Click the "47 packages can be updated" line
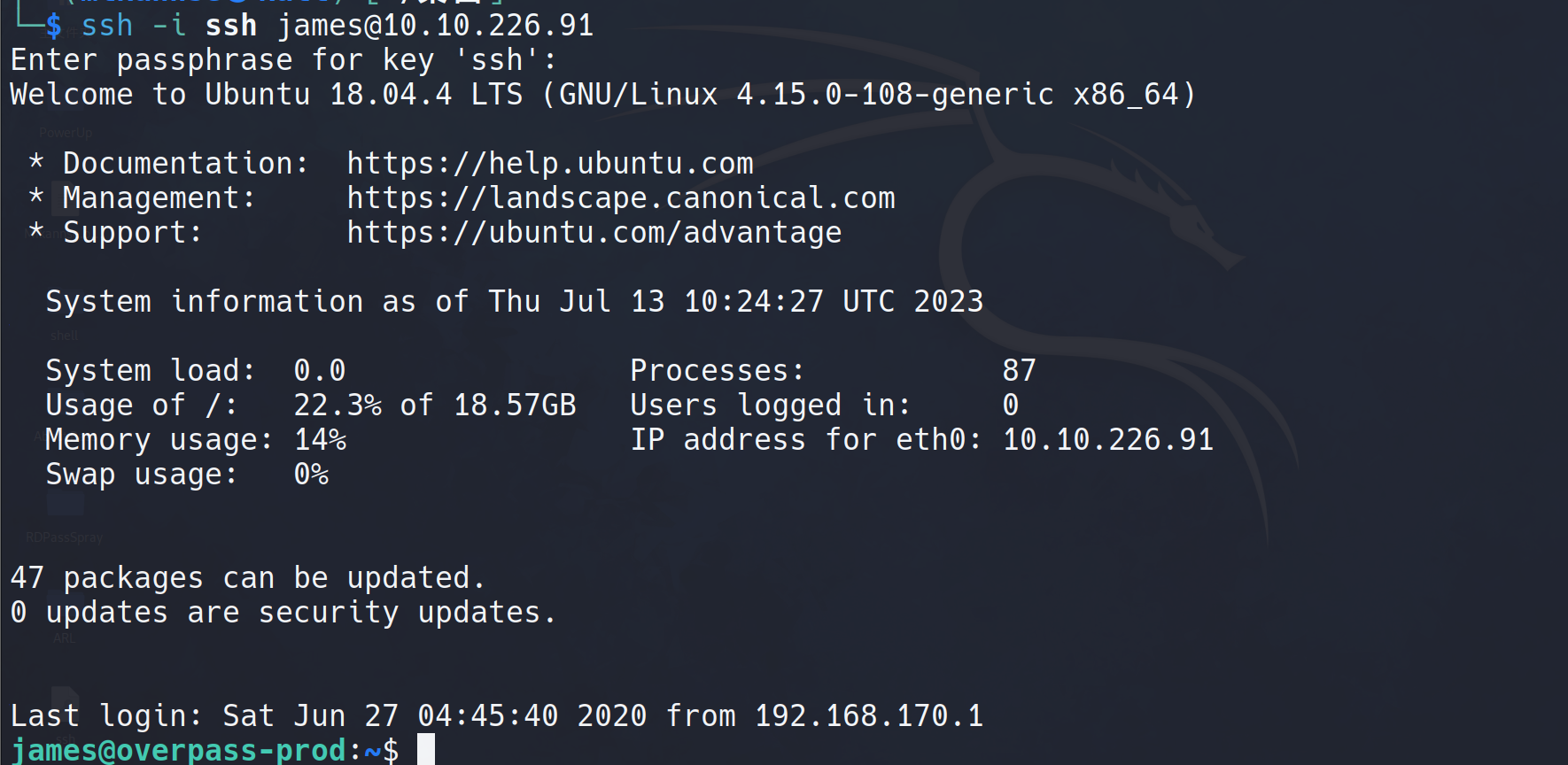 (x=248, y=578)
